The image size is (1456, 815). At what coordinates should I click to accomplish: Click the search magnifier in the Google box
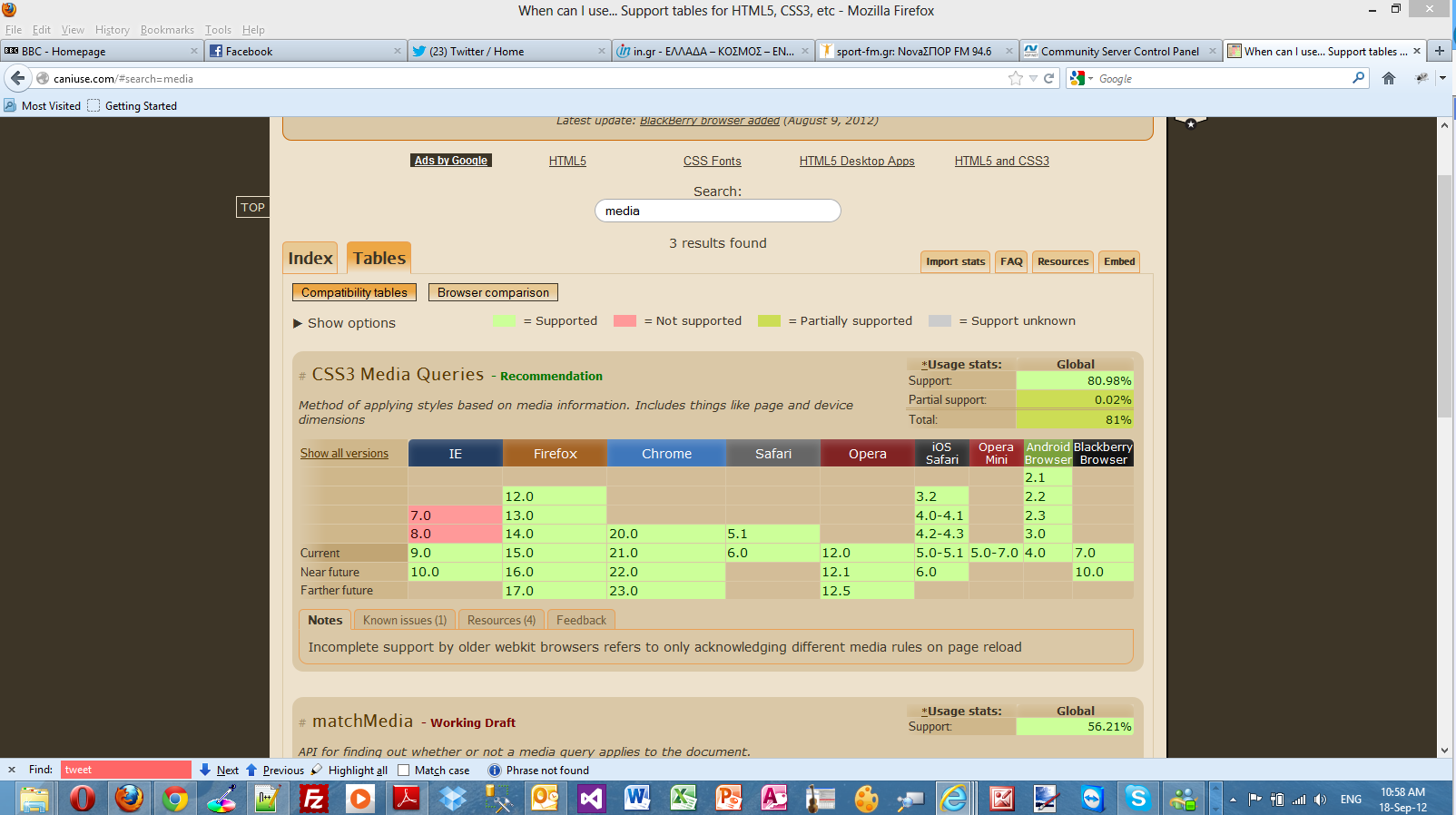click(1358, 78)
